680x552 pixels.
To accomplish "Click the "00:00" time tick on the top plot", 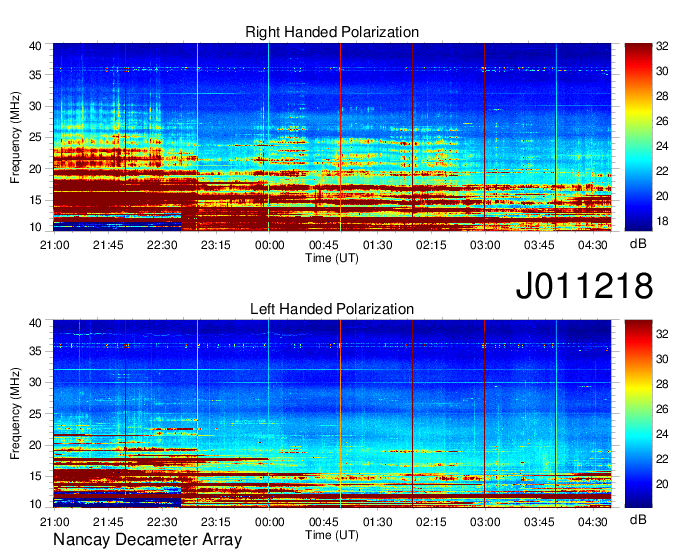I will click(x=269, y=245).
